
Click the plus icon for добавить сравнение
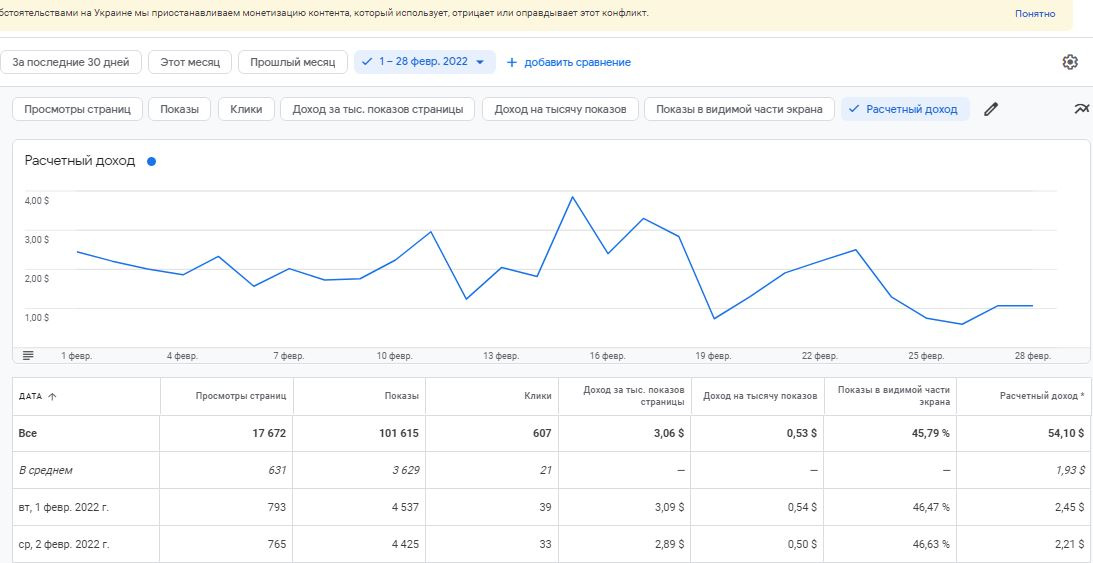coord(512,62)
